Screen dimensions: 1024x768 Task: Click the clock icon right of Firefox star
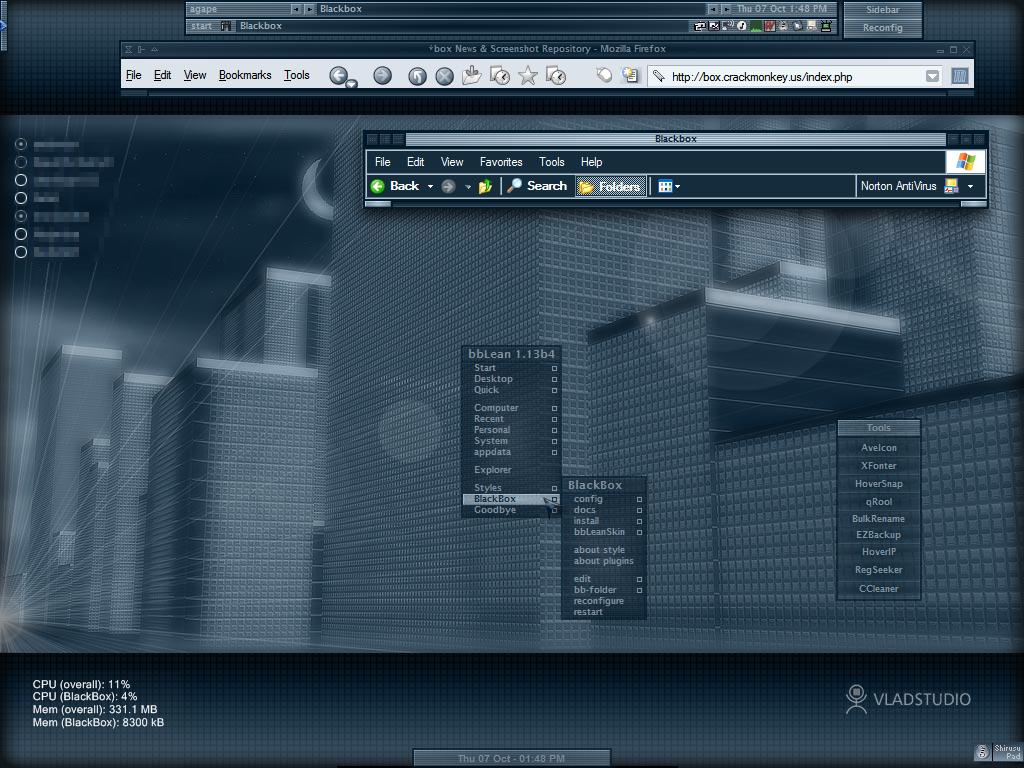coord(556,76)
